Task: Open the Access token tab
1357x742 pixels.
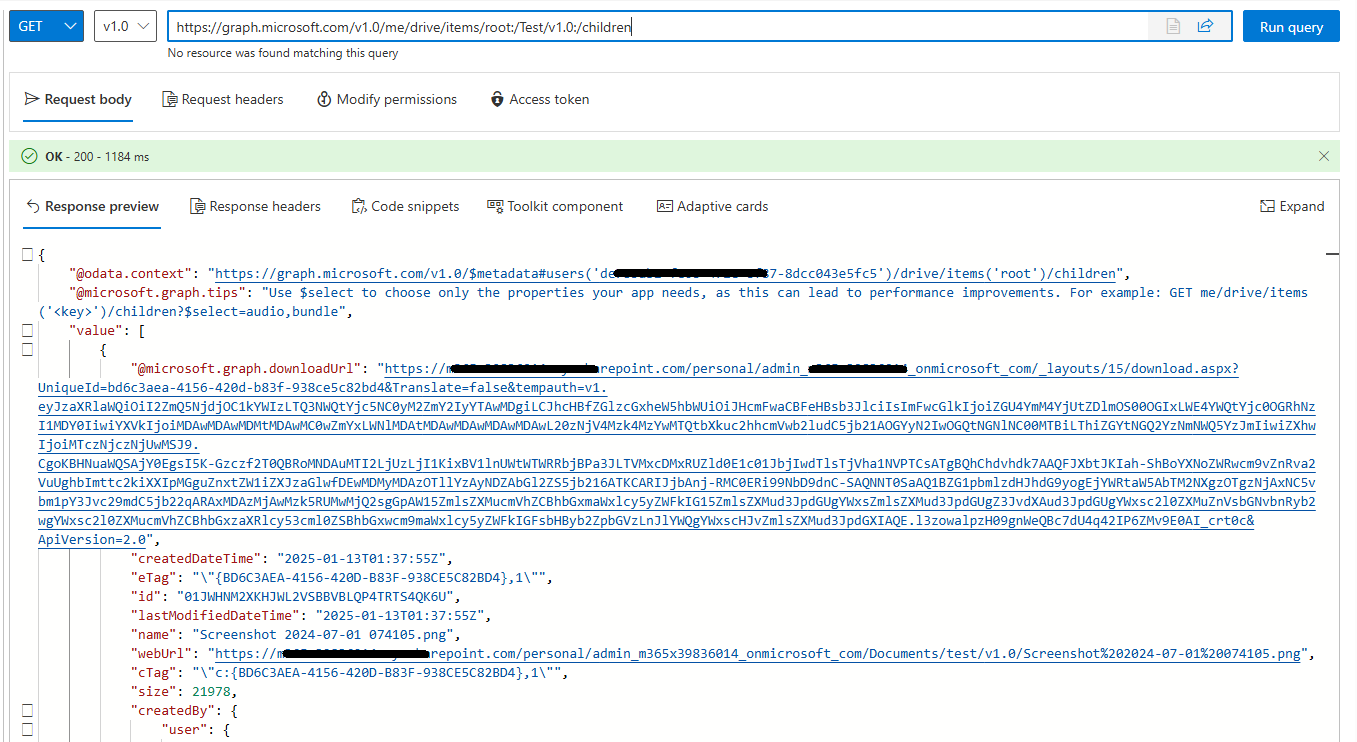Action: 540,99
